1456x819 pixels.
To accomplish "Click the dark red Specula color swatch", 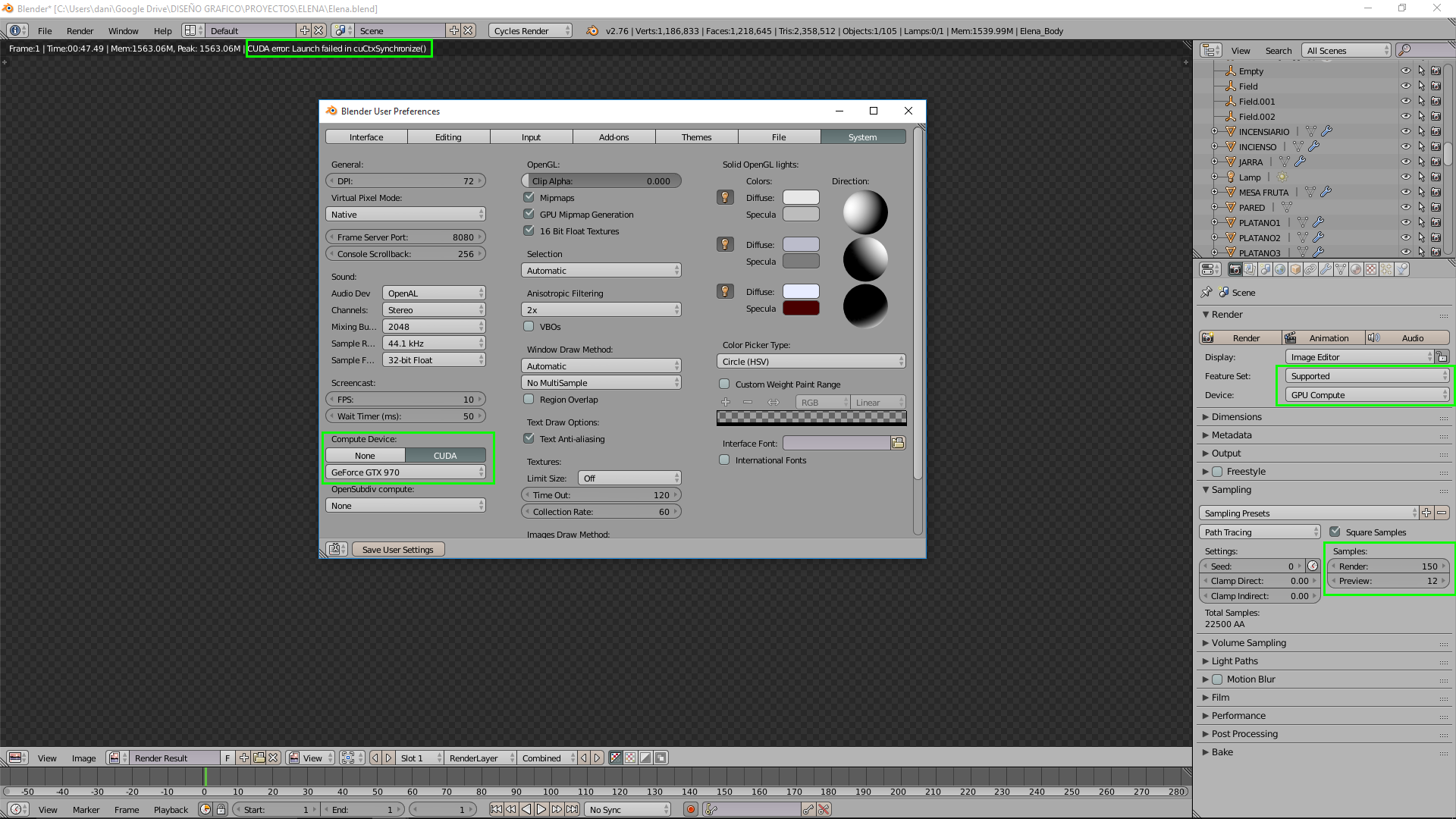I will pyautogui.click(x=801, y=308).
